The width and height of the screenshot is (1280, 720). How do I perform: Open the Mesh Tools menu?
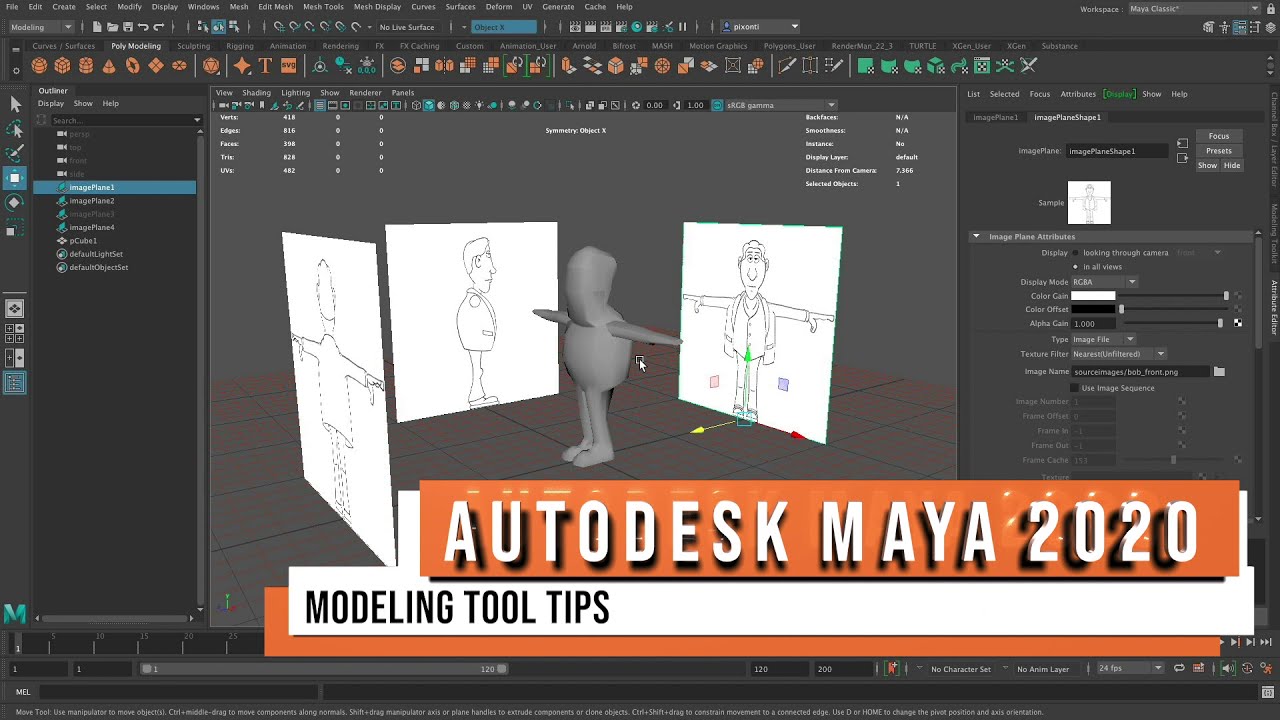(x=323, y=7)
